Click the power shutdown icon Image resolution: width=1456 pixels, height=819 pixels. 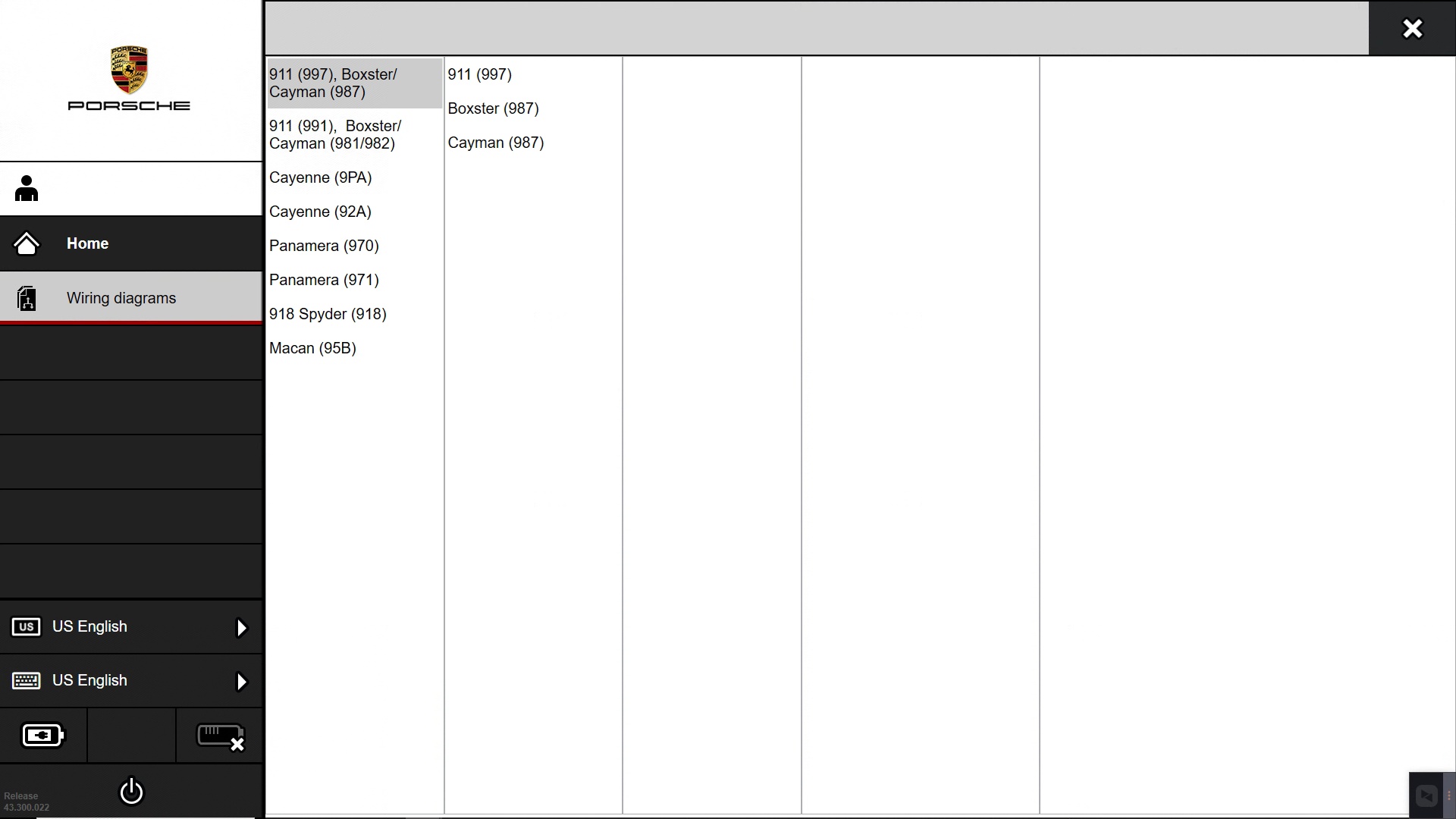tap(131, 791)
